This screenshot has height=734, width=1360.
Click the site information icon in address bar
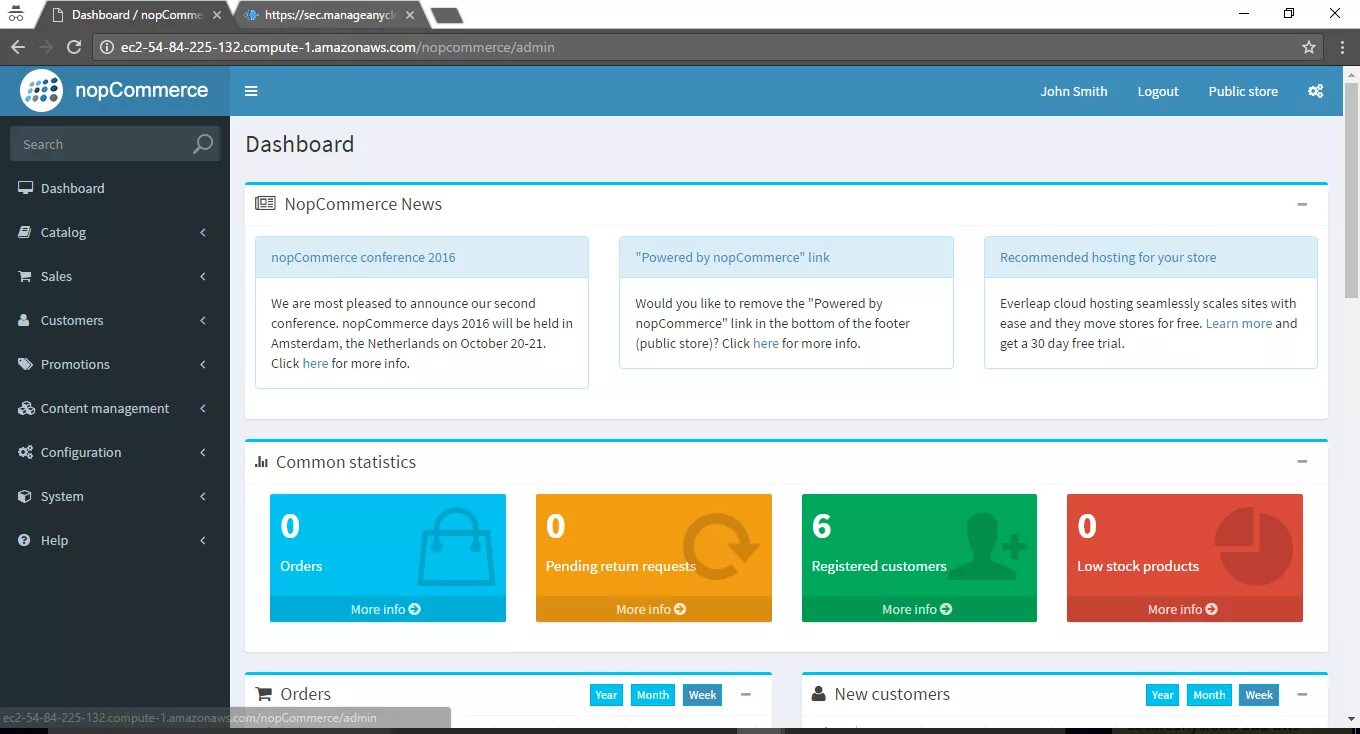point(108,47)
